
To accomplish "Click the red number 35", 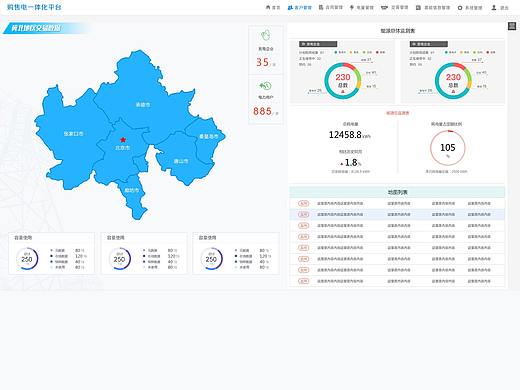I will tap(262, 62).
